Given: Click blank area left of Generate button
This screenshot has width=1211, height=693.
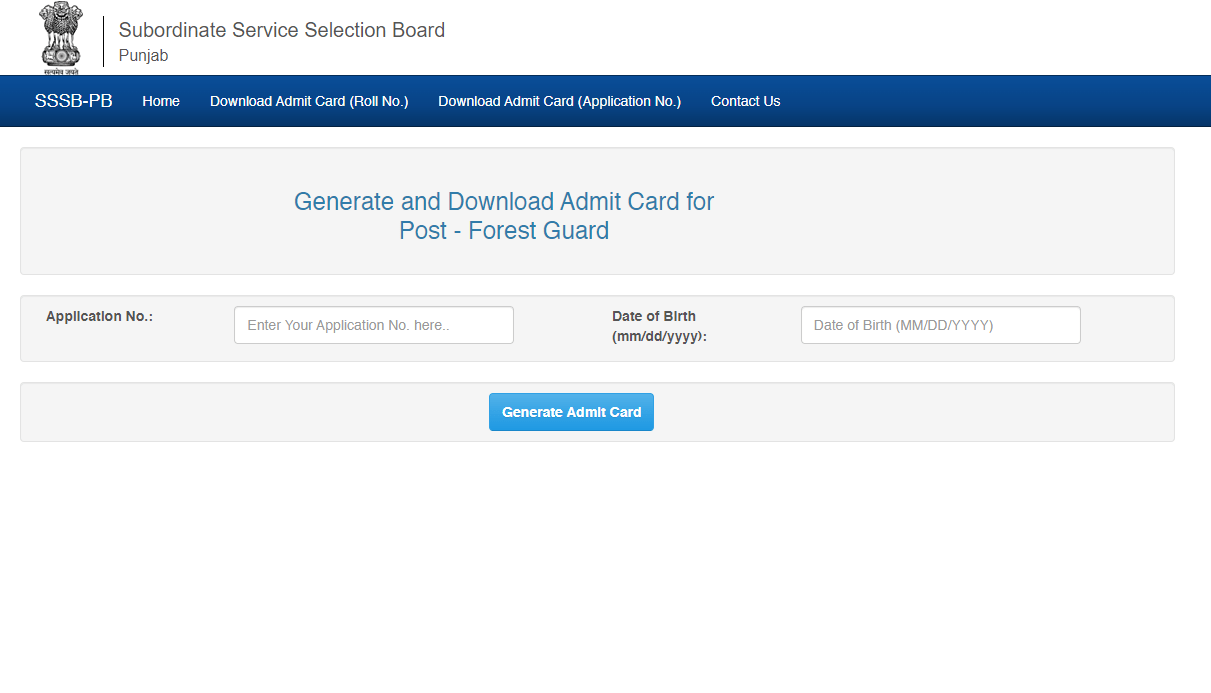Looking at the screenshot, I should 250,412.
